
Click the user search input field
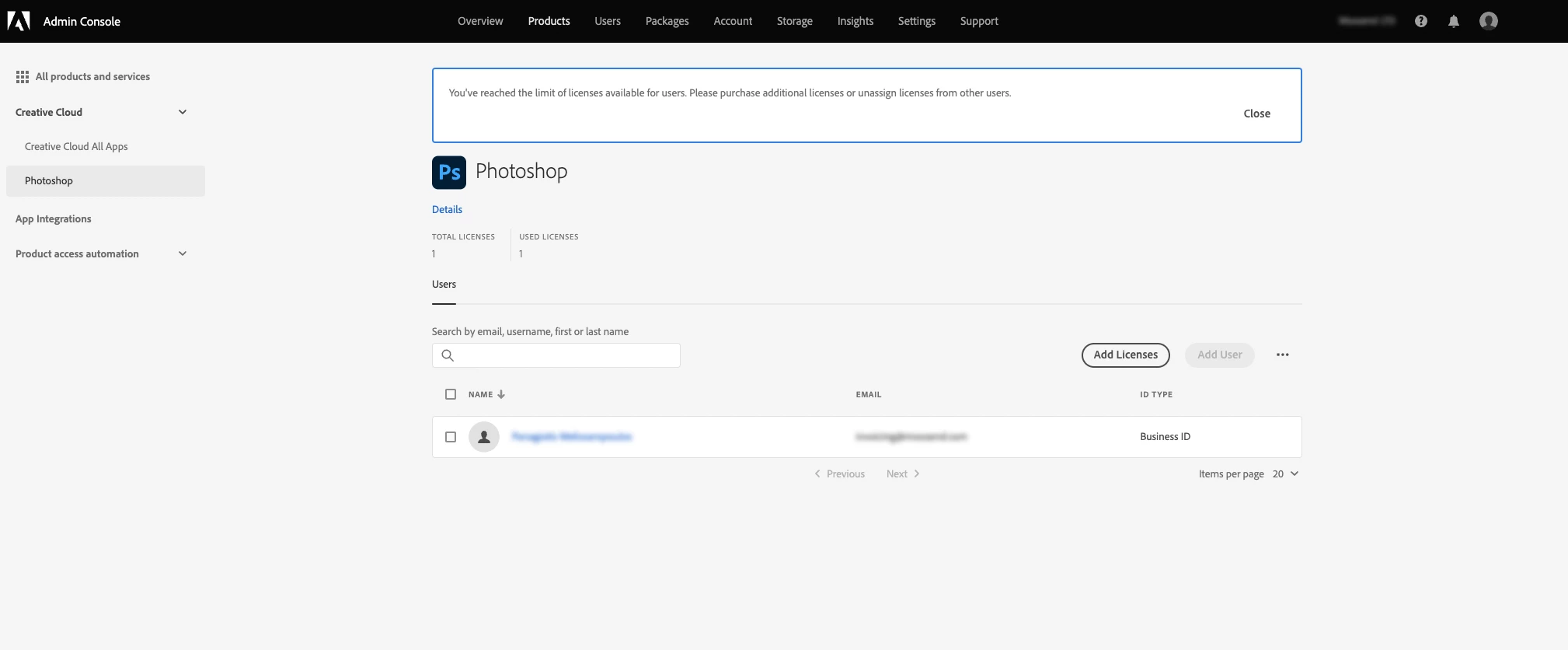click(556, 355)
